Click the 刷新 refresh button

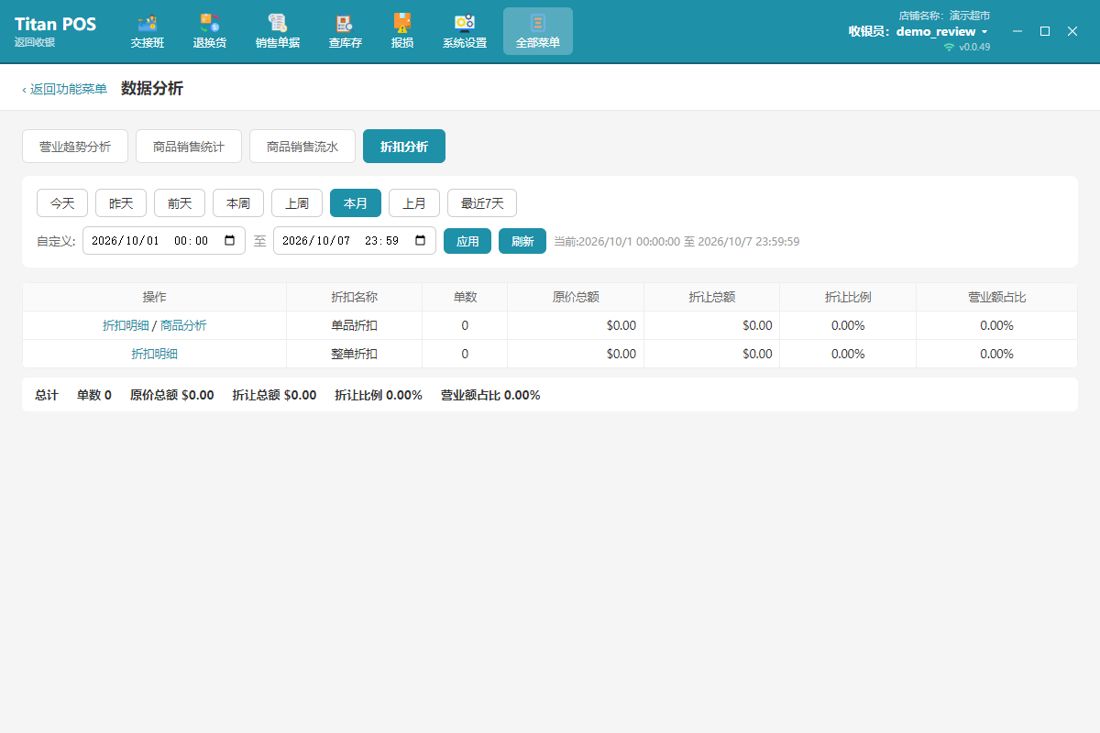click(523, 241)
